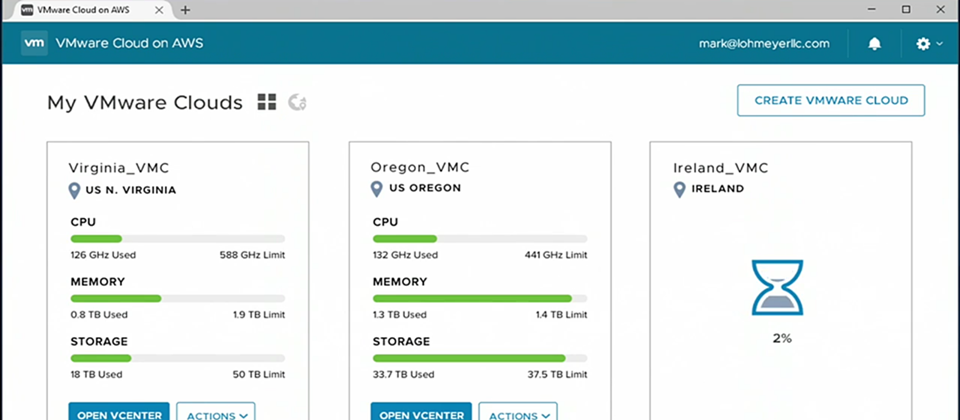Open vCenter for Virginia_VMC
The image size is (960, 420).
[x=119, y=413]
